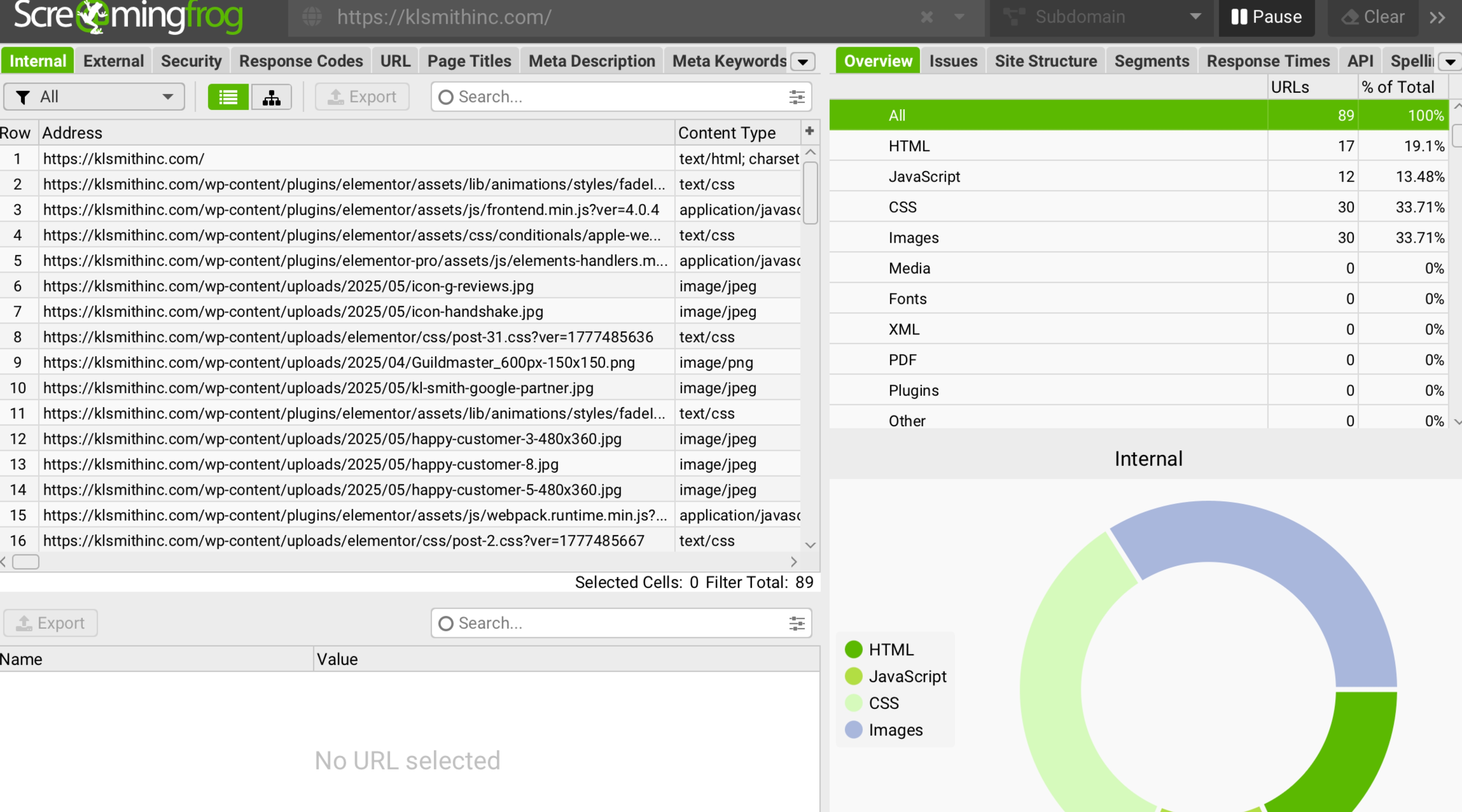Select the Fonts row in Overview

click(1138, 298)
